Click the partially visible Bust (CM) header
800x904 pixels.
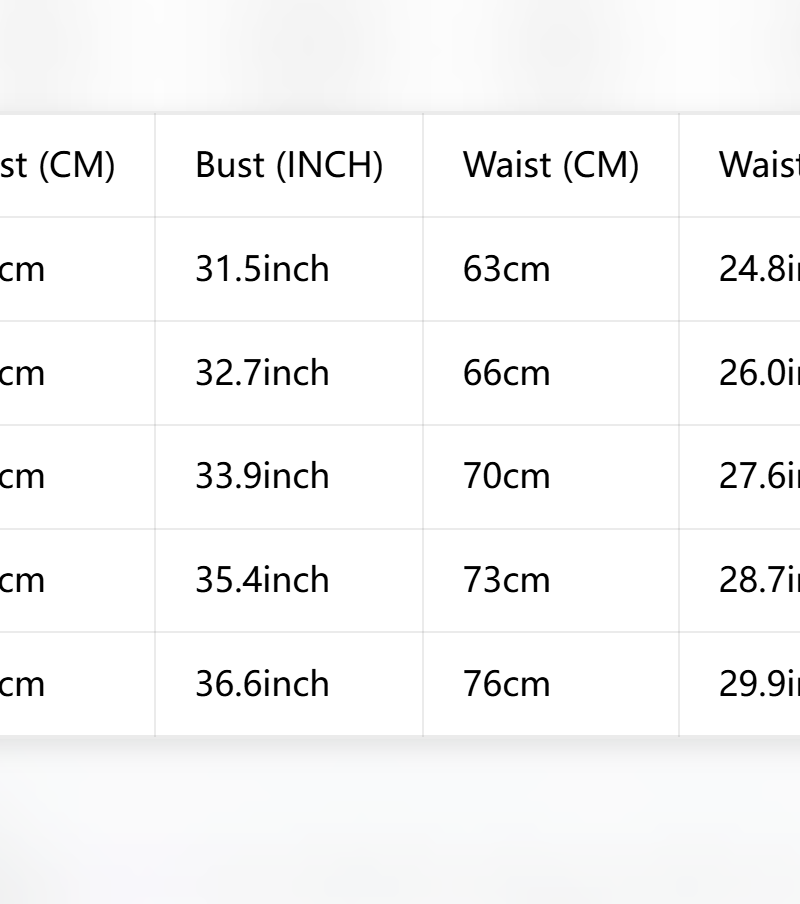coord(77,165)
